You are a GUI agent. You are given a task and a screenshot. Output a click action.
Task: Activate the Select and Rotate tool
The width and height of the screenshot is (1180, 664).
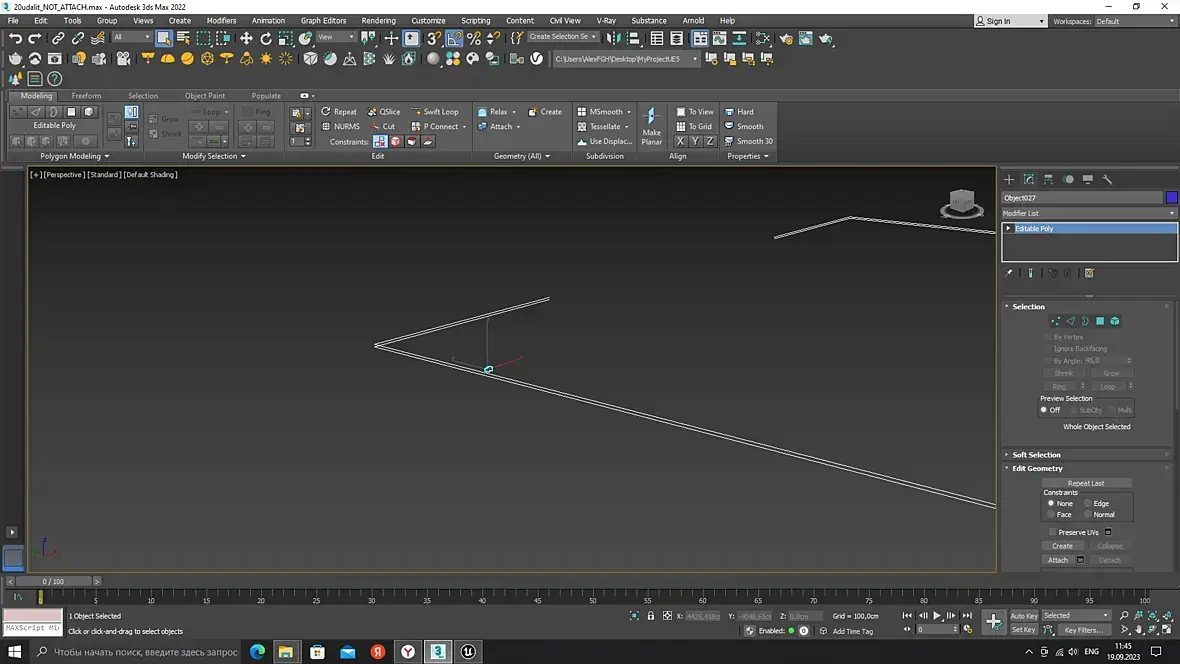click(x=266, y=38)
